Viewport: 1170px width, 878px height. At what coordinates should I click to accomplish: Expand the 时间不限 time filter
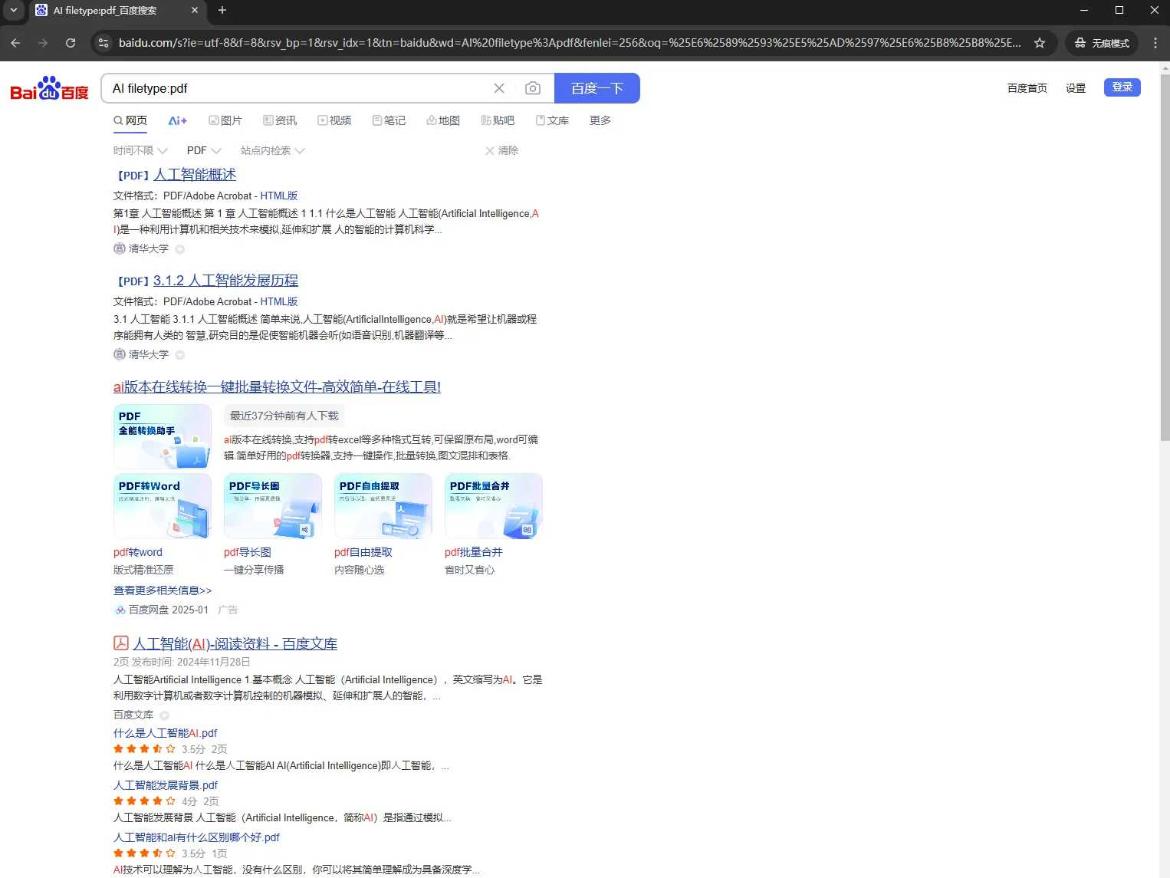(140, 150)
